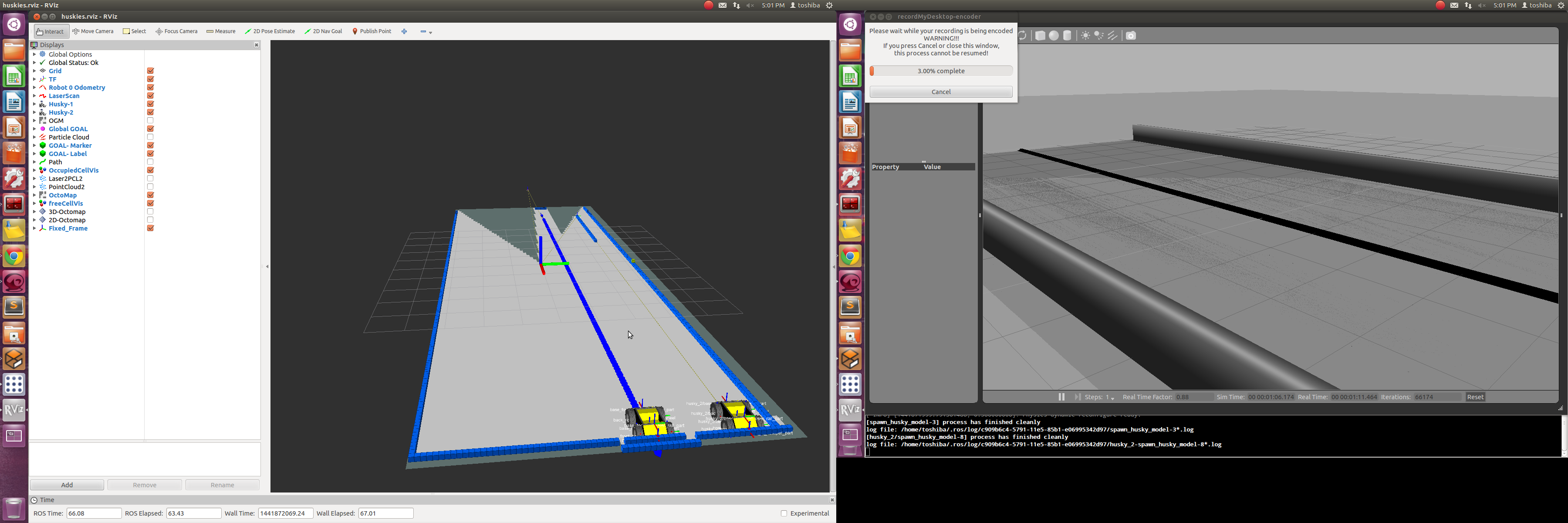Close the Displays panel with its X
The image size is (1568, 523).
[256, 45]
